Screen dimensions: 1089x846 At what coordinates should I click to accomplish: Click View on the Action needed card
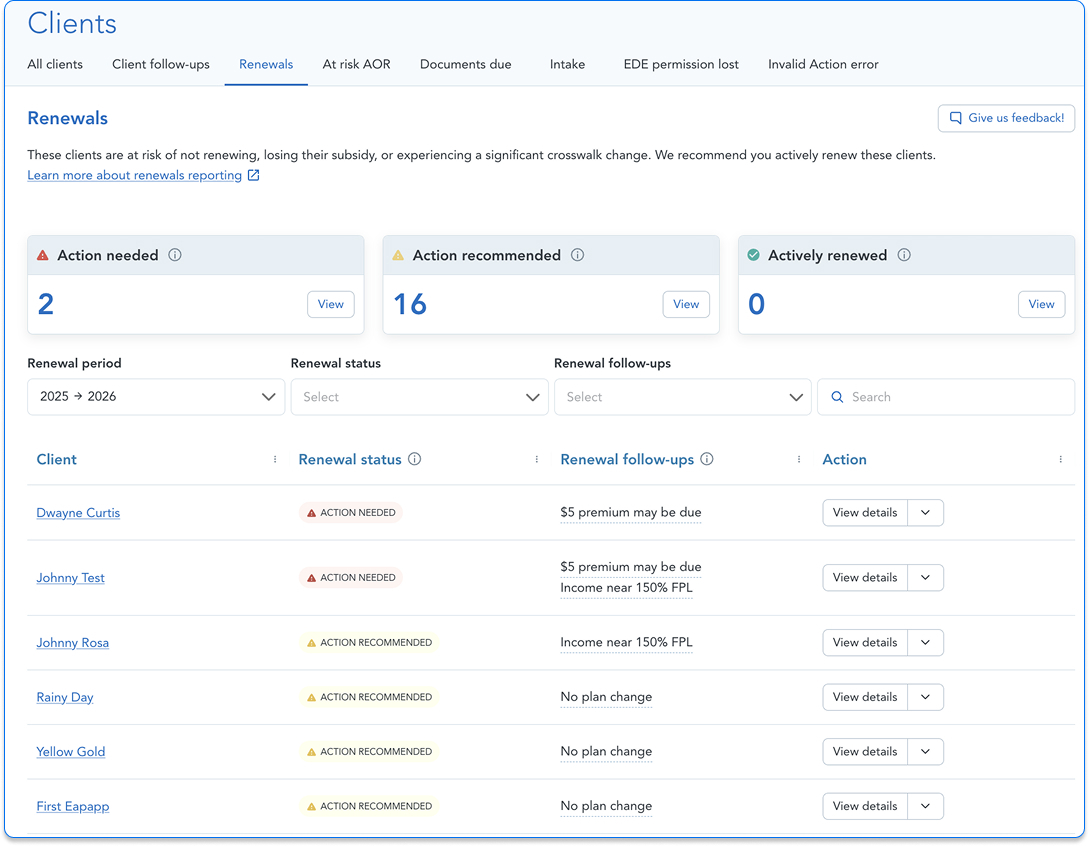click(x=330, y=304)
